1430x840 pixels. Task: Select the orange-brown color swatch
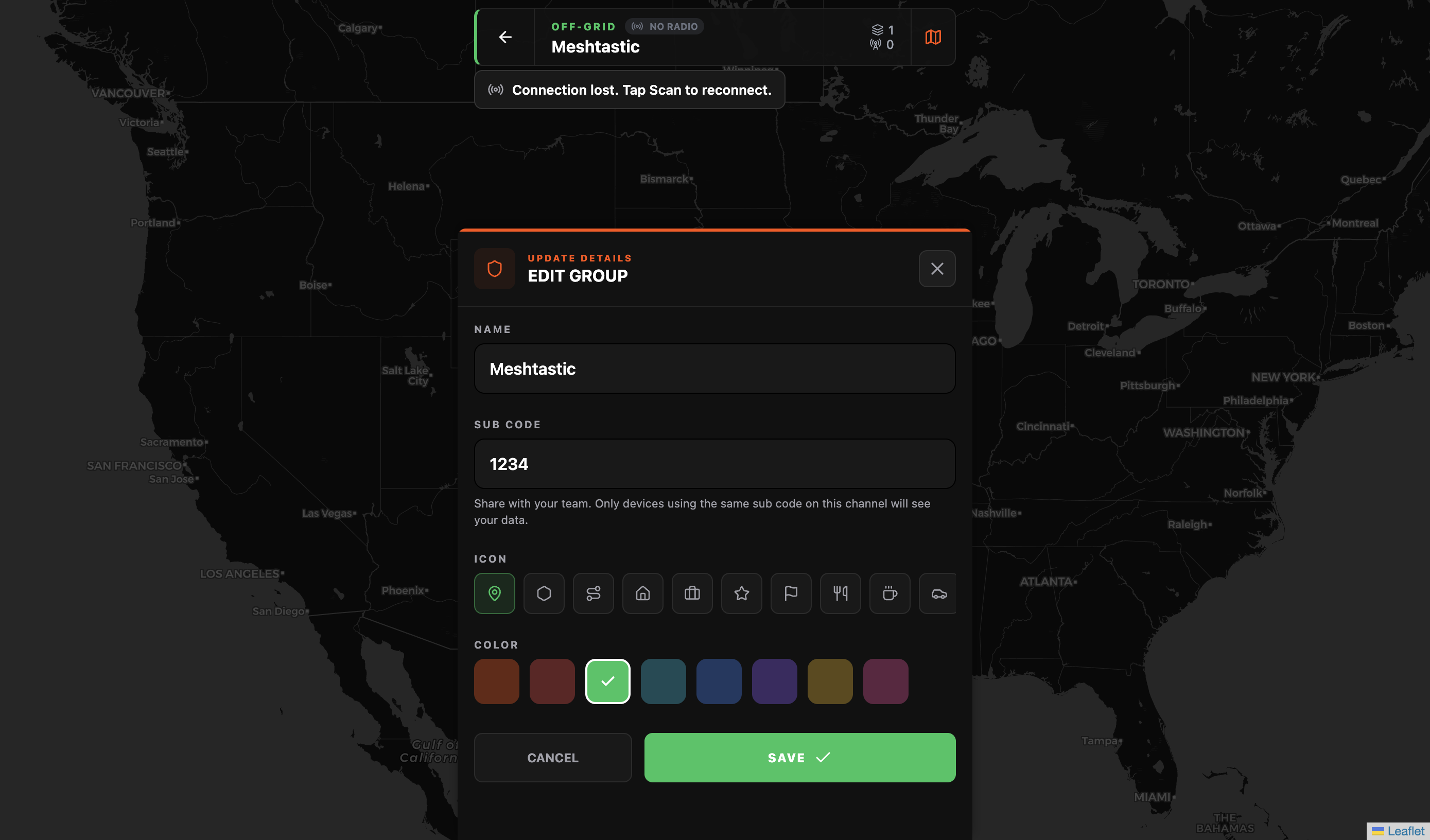click(x=497, y=681)
